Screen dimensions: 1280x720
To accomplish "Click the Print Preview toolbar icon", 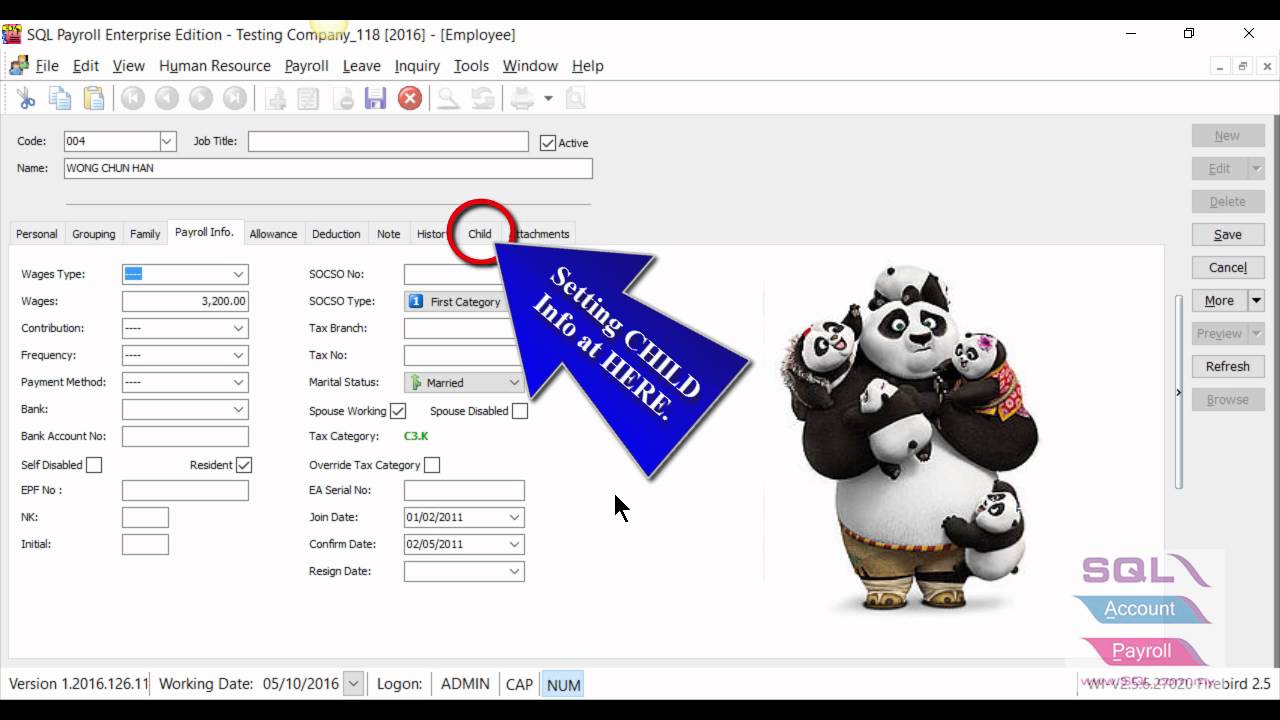I will pos(575,98).
